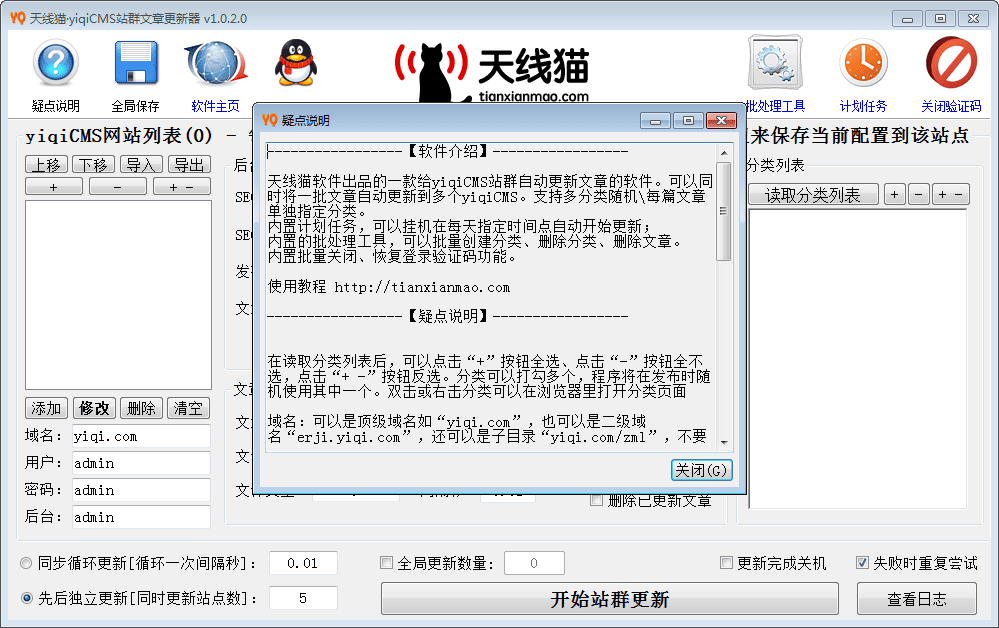Select 先后独立更新 radio option

click(x=26, y=598)
